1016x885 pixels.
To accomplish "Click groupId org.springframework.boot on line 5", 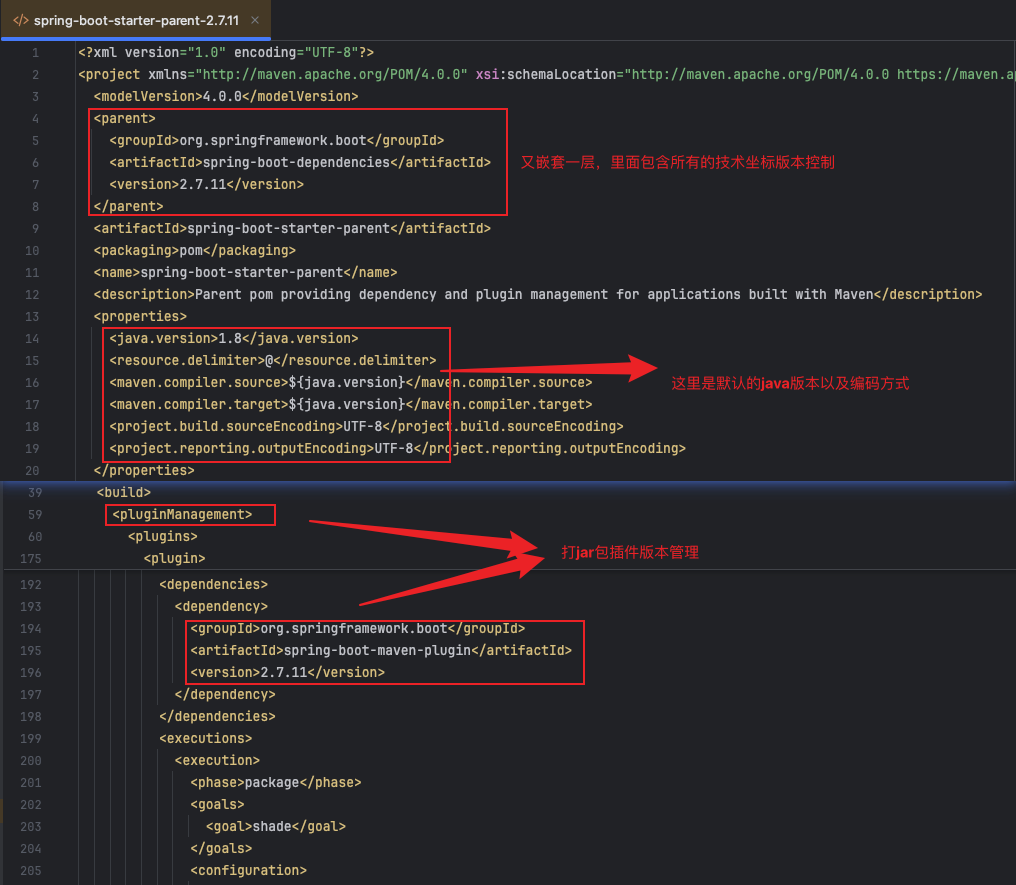I will (277, 141).
